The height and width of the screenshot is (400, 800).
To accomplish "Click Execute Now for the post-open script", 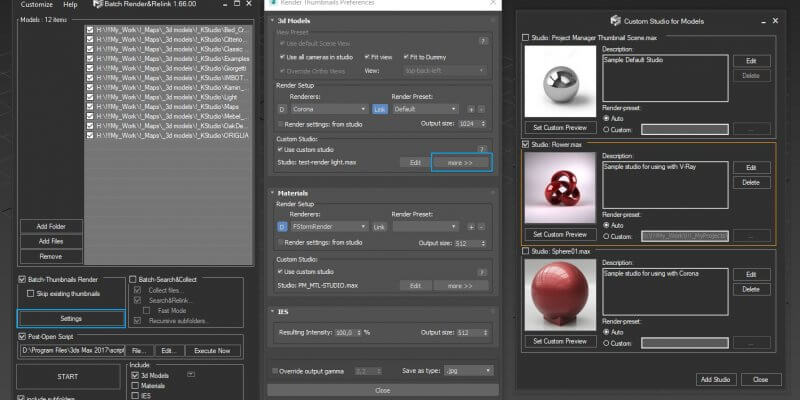I will (214, 351).
